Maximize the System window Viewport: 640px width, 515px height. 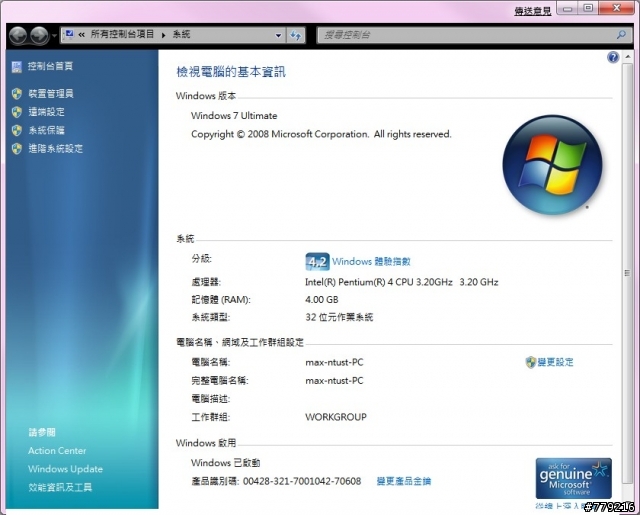pos(588,8)
